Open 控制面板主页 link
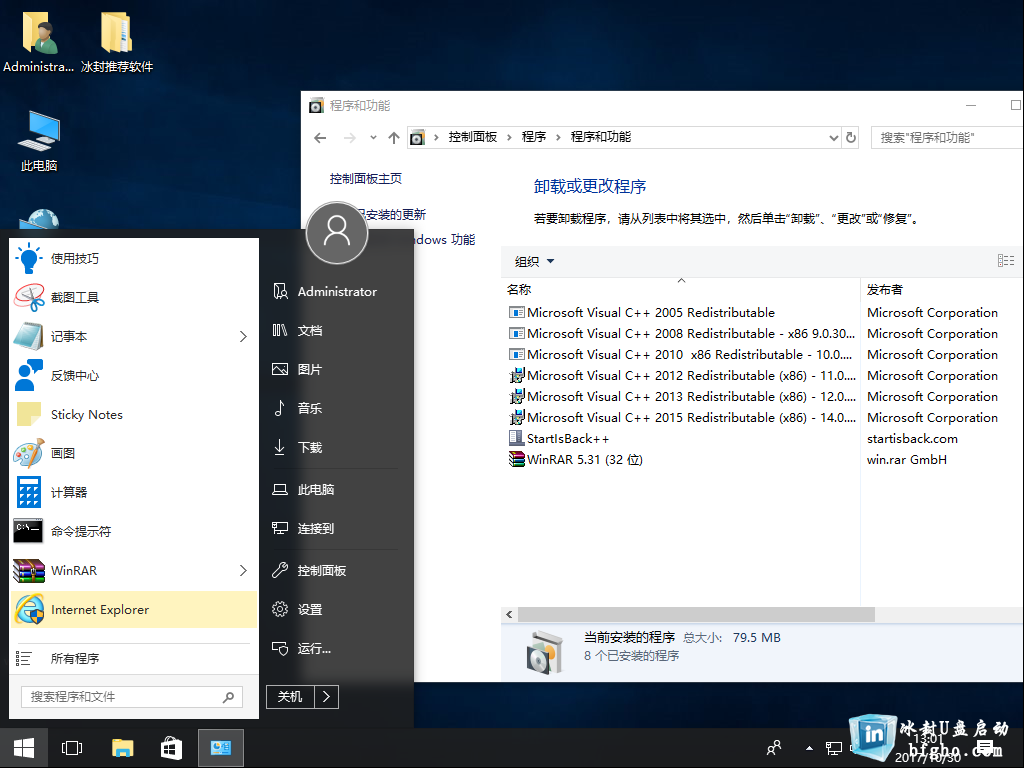This screenshot has height=768, width=1024. (366, 179)
